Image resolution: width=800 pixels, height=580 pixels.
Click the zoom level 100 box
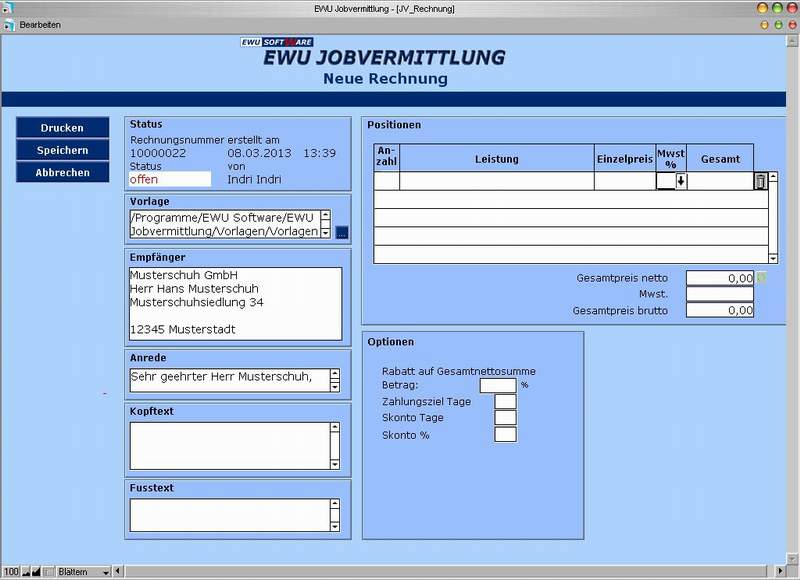pos(11,572)
